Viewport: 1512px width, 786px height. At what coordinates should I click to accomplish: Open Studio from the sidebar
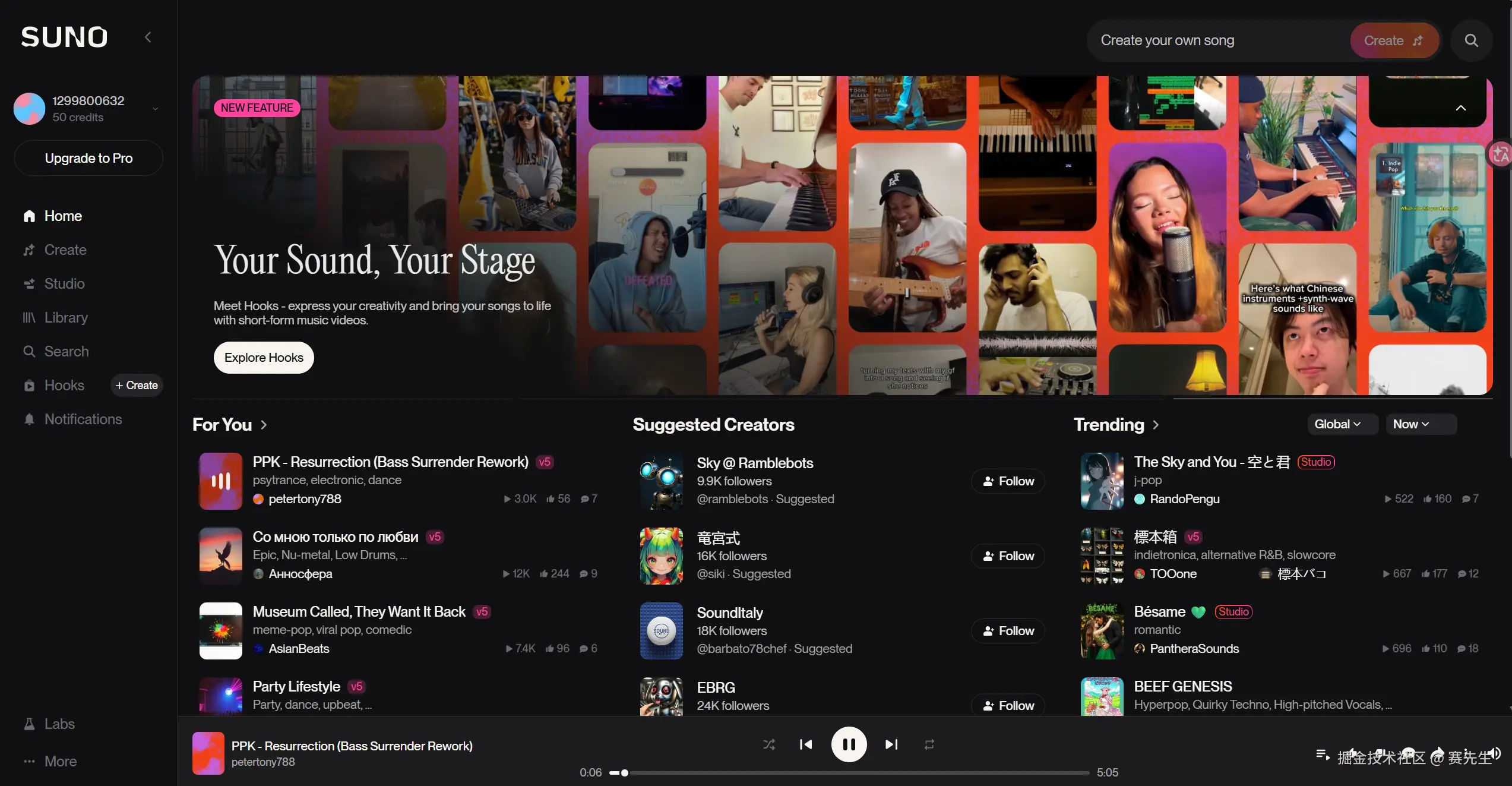[64, 284]
